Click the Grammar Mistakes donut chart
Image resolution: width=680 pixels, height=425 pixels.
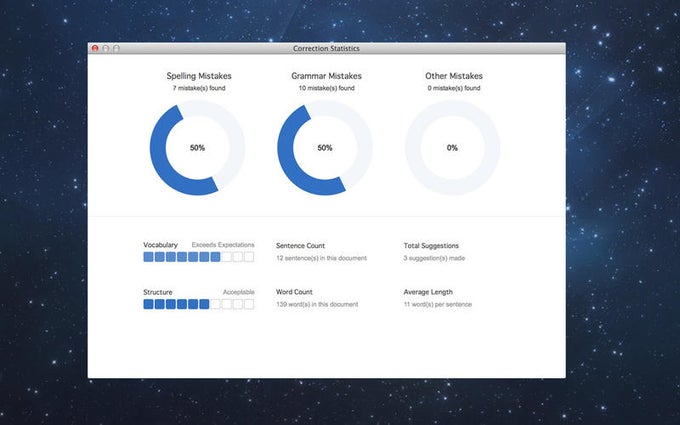325,148
